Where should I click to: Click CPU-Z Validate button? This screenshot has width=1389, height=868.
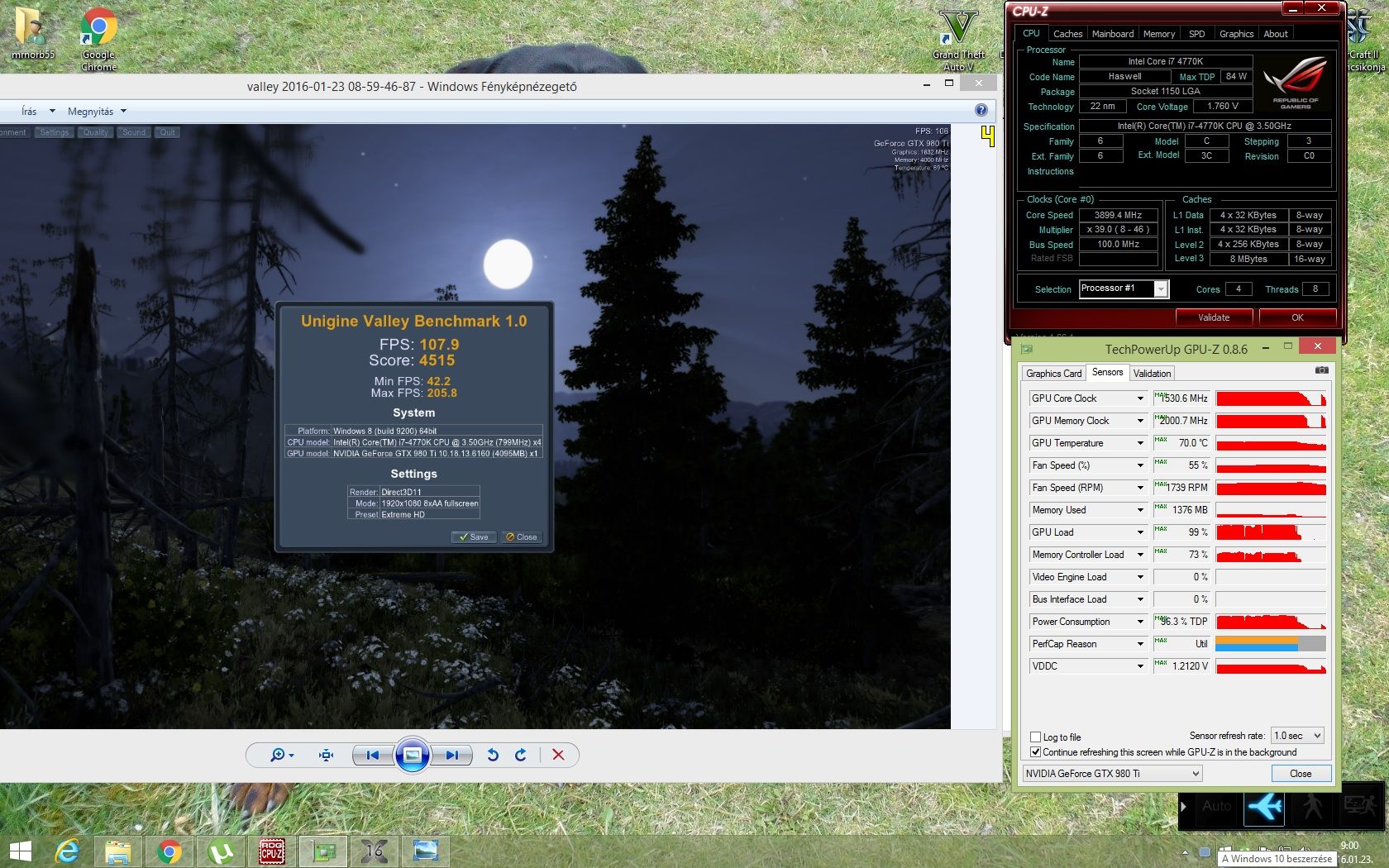pos(1214,317)
